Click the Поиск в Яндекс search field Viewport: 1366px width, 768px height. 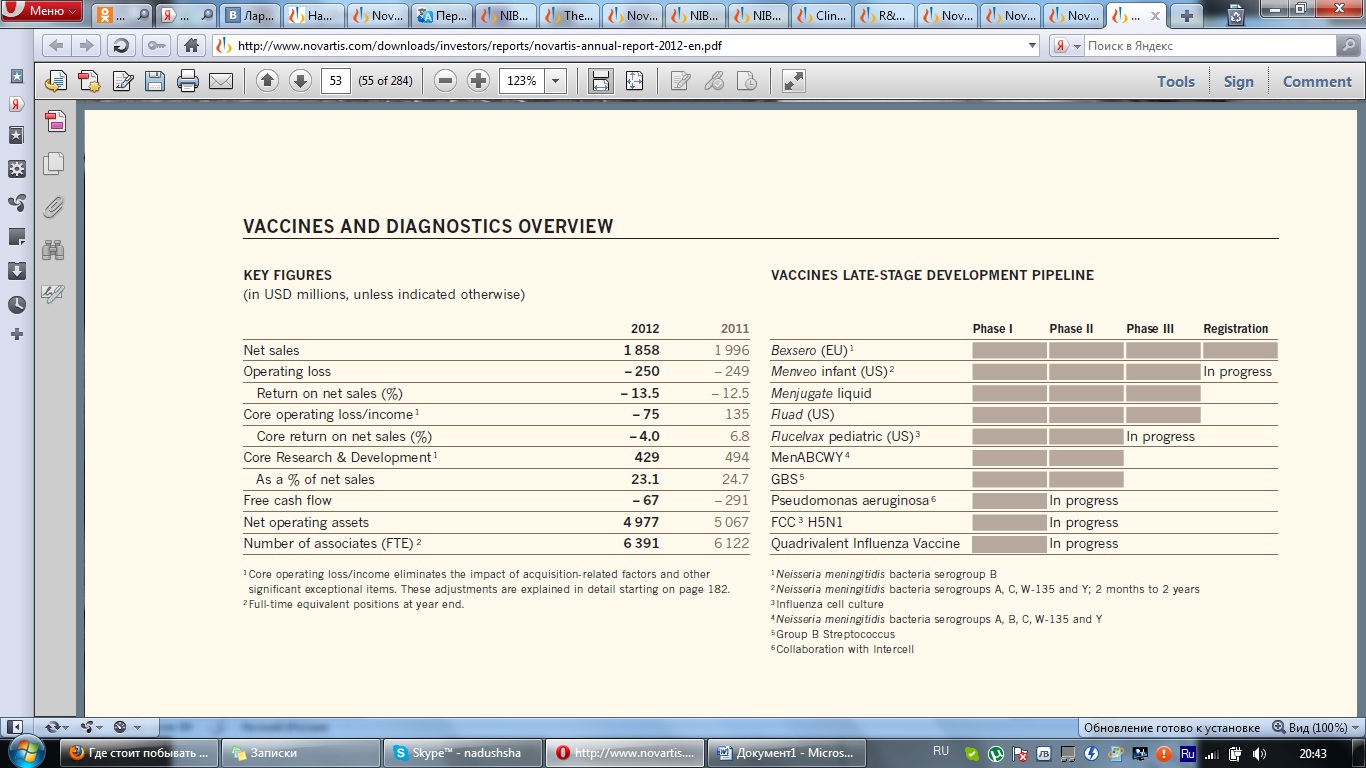tap(1210, 46)
